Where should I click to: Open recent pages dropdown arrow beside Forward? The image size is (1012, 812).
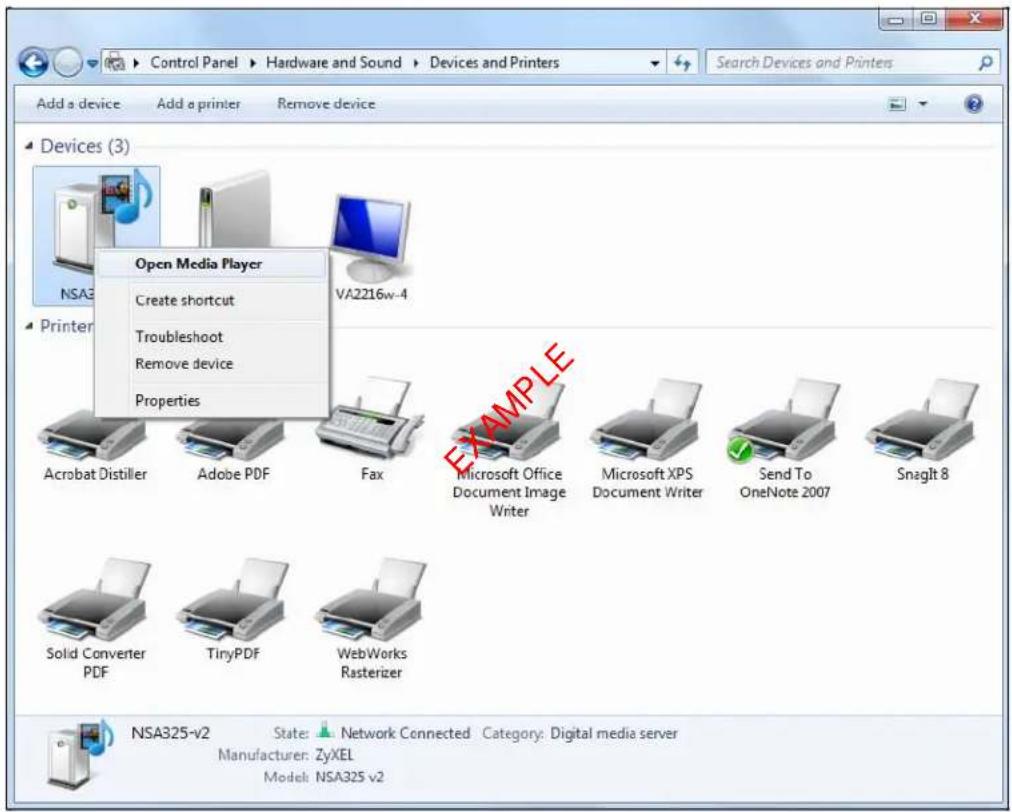coord(92,63)
